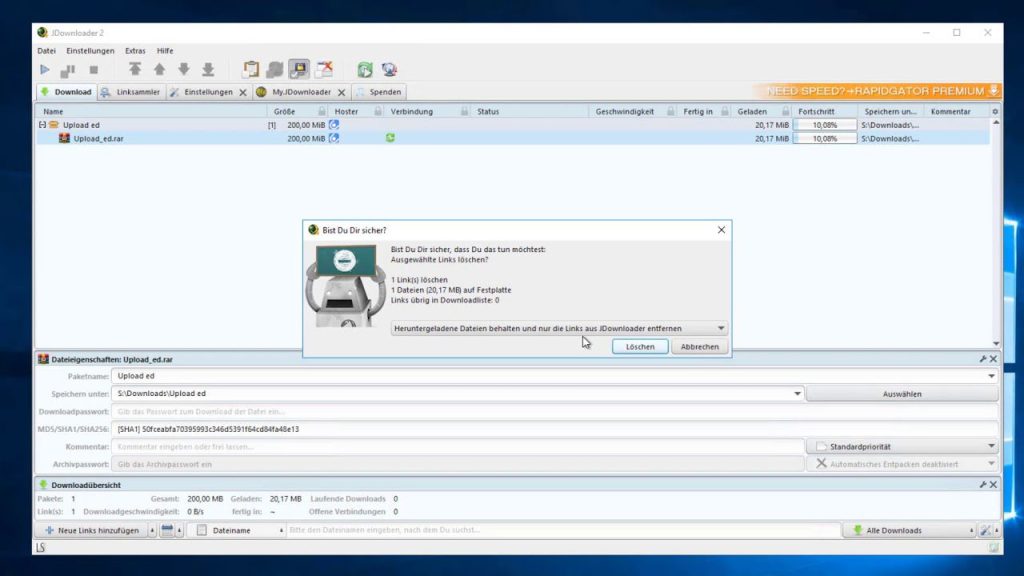Open the Extras menu

coord(135,50)
